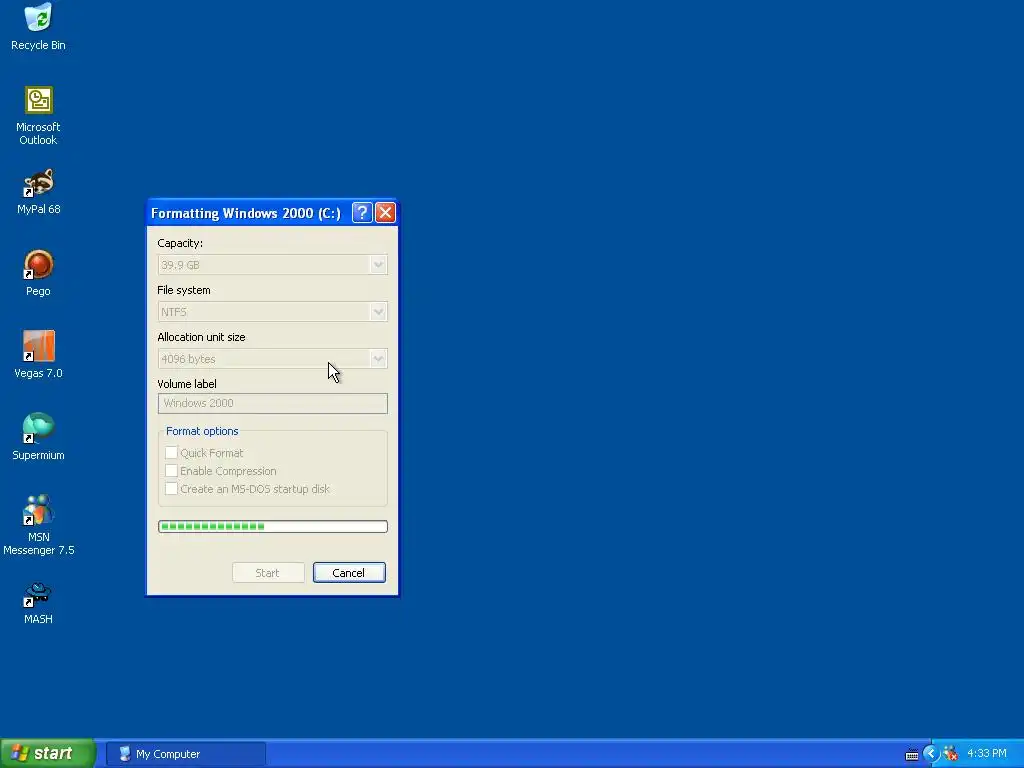
Task: Toggle the Quick Format checkbox
Action: pos(171,453)
